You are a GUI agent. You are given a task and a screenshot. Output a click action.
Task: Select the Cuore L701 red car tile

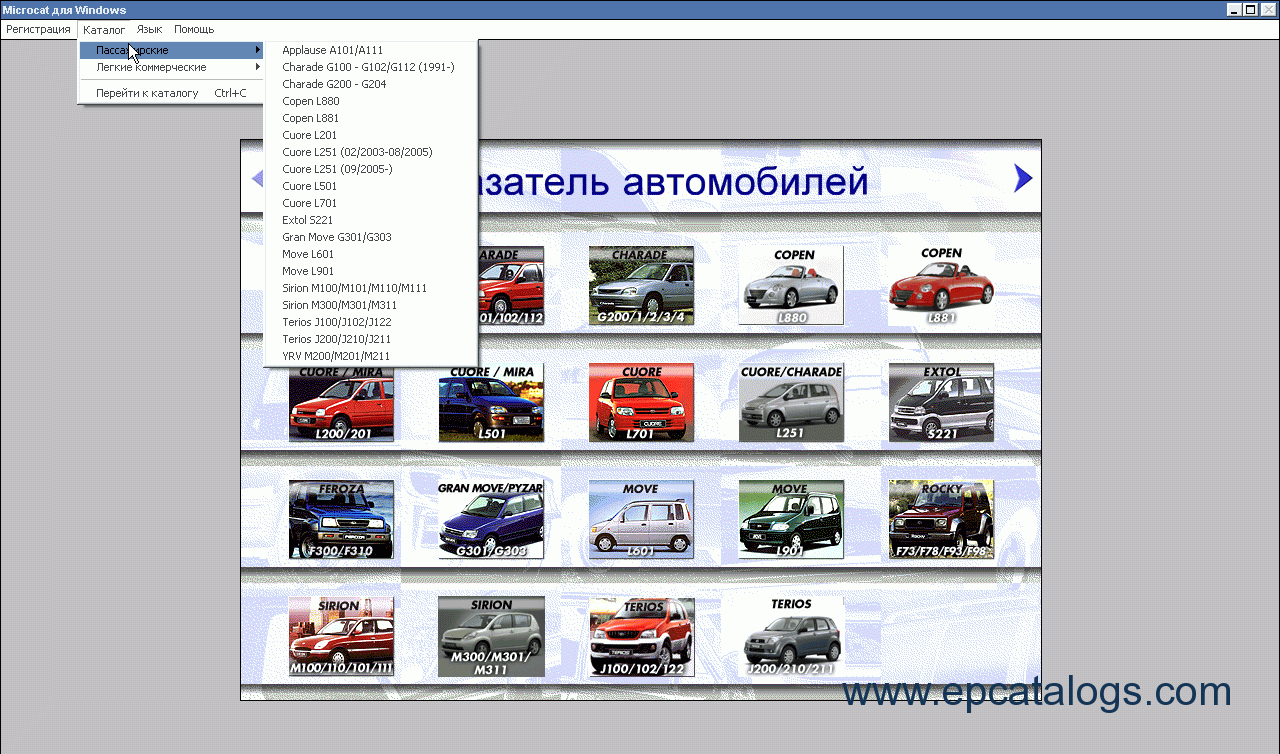point(641,403)
